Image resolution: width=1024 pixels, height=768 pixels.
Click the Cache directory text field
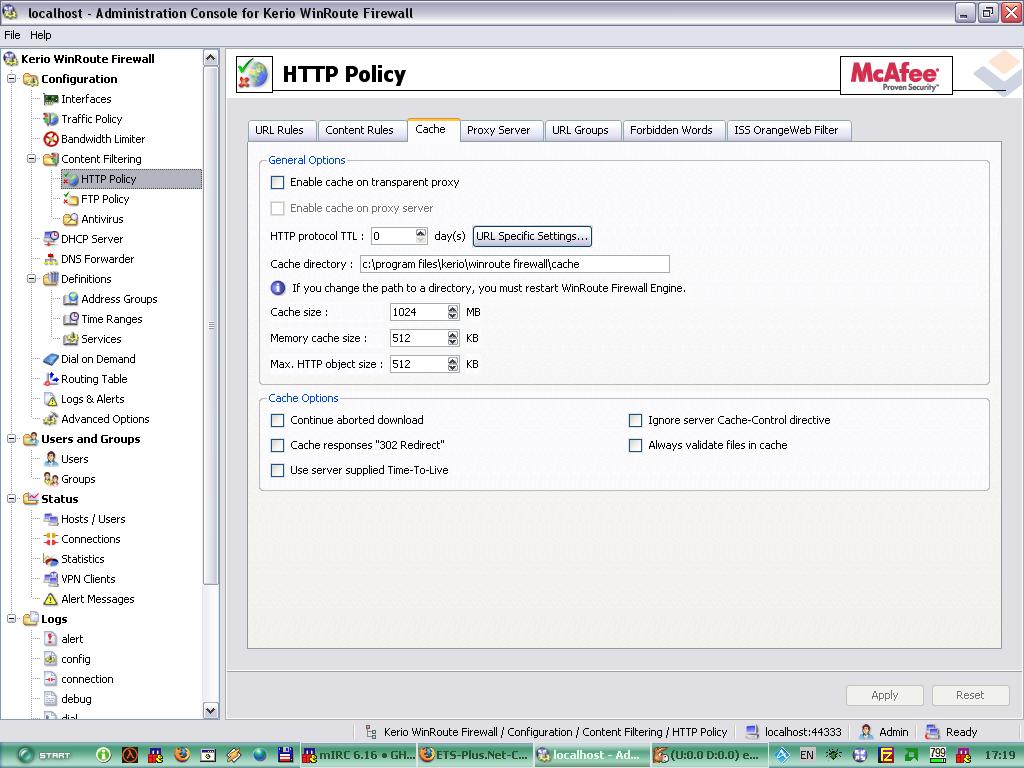pyautogui.click(x=514, y=264)
